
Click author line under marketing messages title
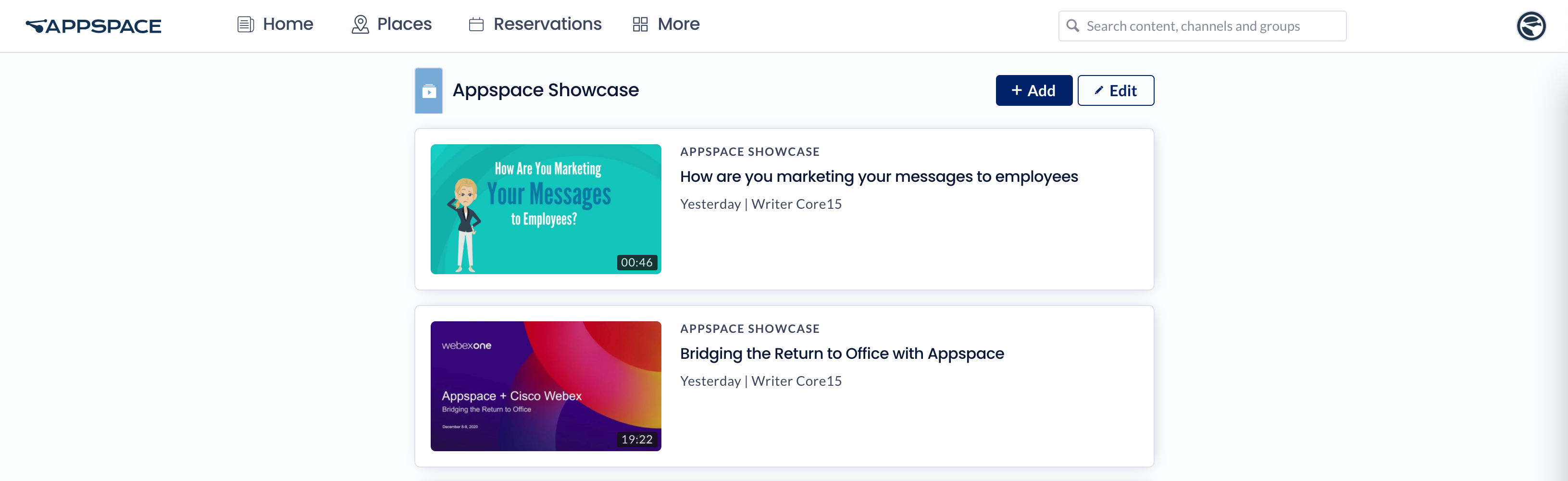coord(760,204)
